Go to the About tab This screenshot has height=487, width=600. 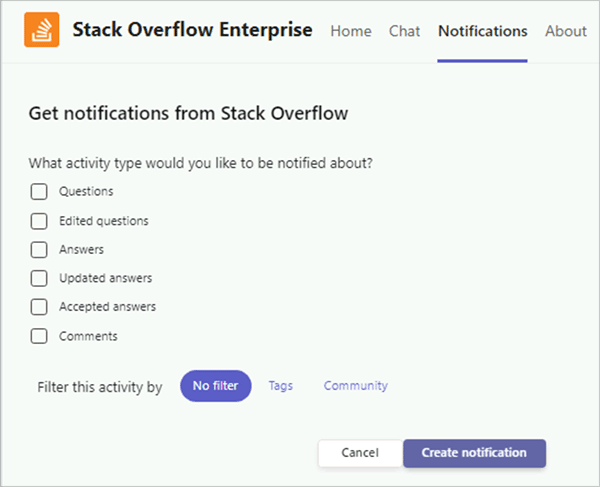tap(565, 31)
